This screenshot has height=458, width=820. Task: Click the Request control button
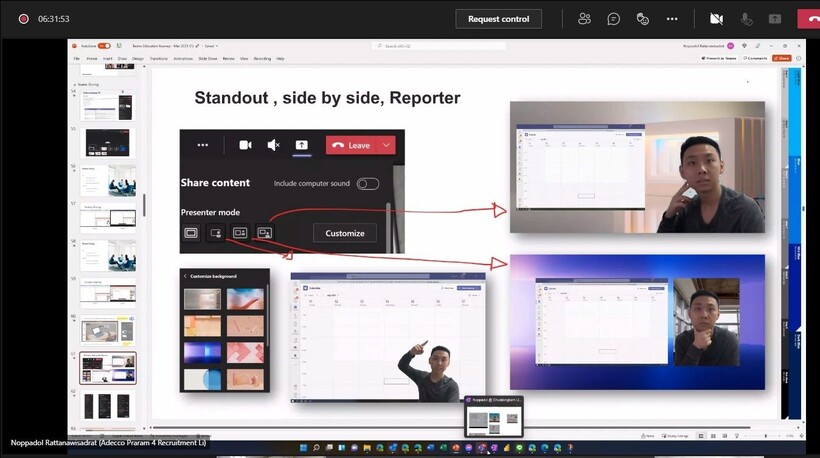(498, 19)
